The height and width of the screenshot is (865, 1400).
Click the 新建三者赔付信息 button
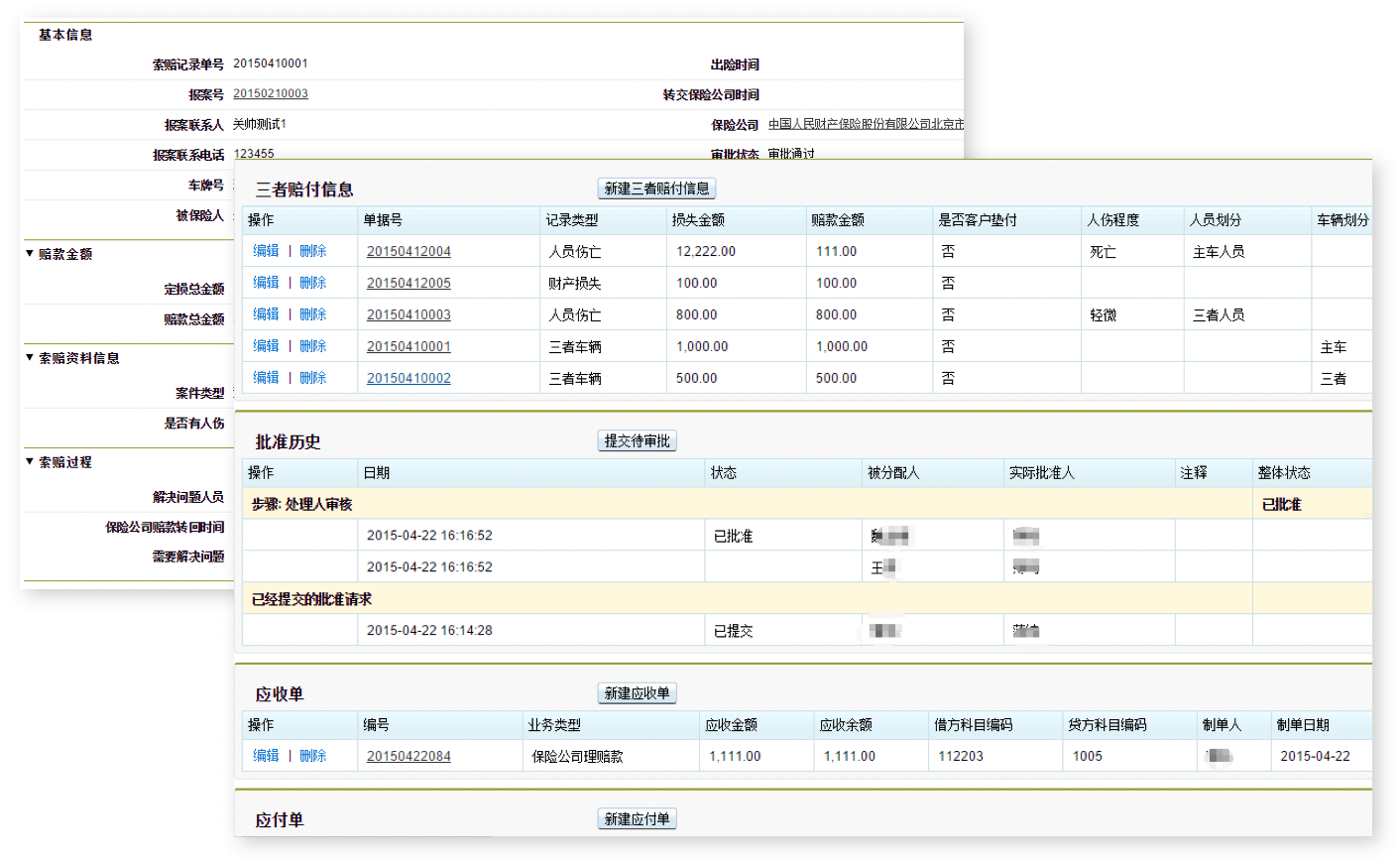click(656, 188)
